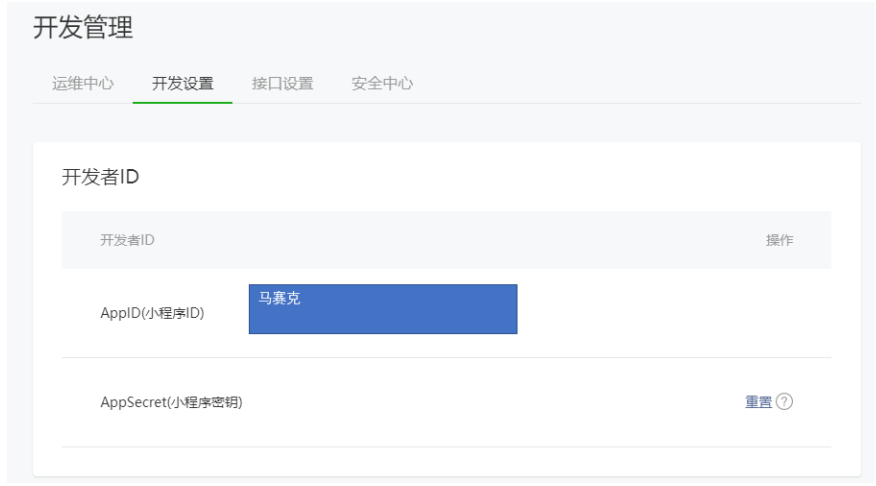The width and height of the screenshot is (876, 486).
Task: Click the blank middle of AppSecret row
Action: tap(480, 402)
